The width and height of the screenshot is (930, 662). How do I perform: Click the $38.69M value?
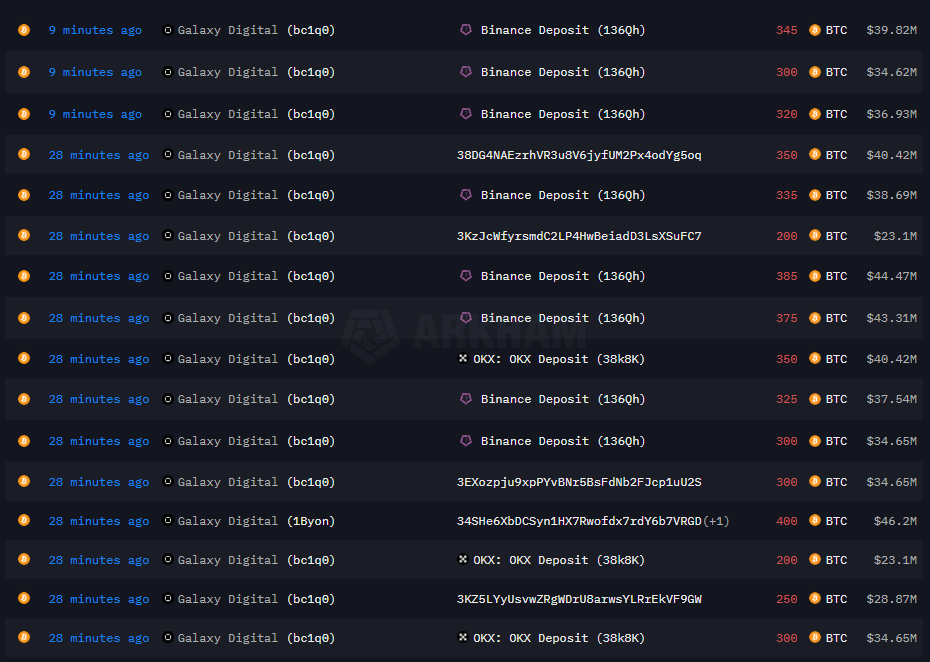tap(891, 196)
